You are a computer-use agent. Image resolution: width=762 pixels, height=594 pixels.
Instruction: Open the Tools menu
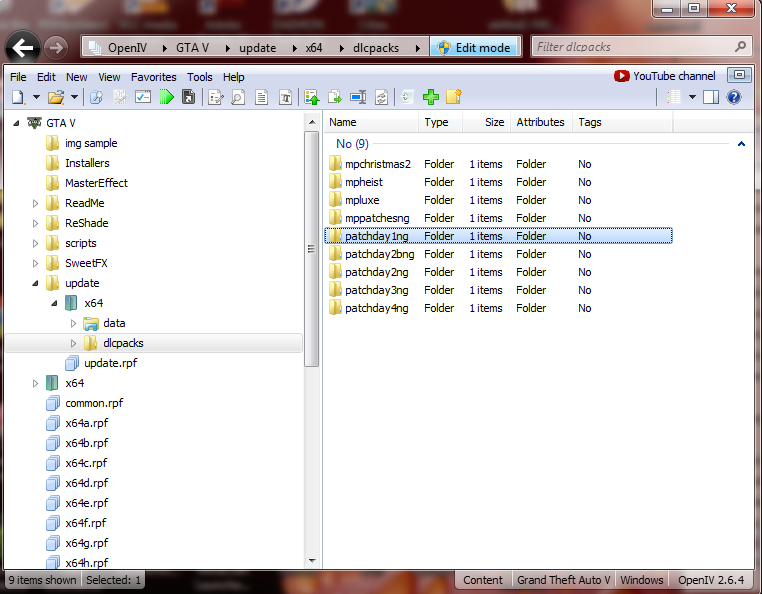pos(200,77)
